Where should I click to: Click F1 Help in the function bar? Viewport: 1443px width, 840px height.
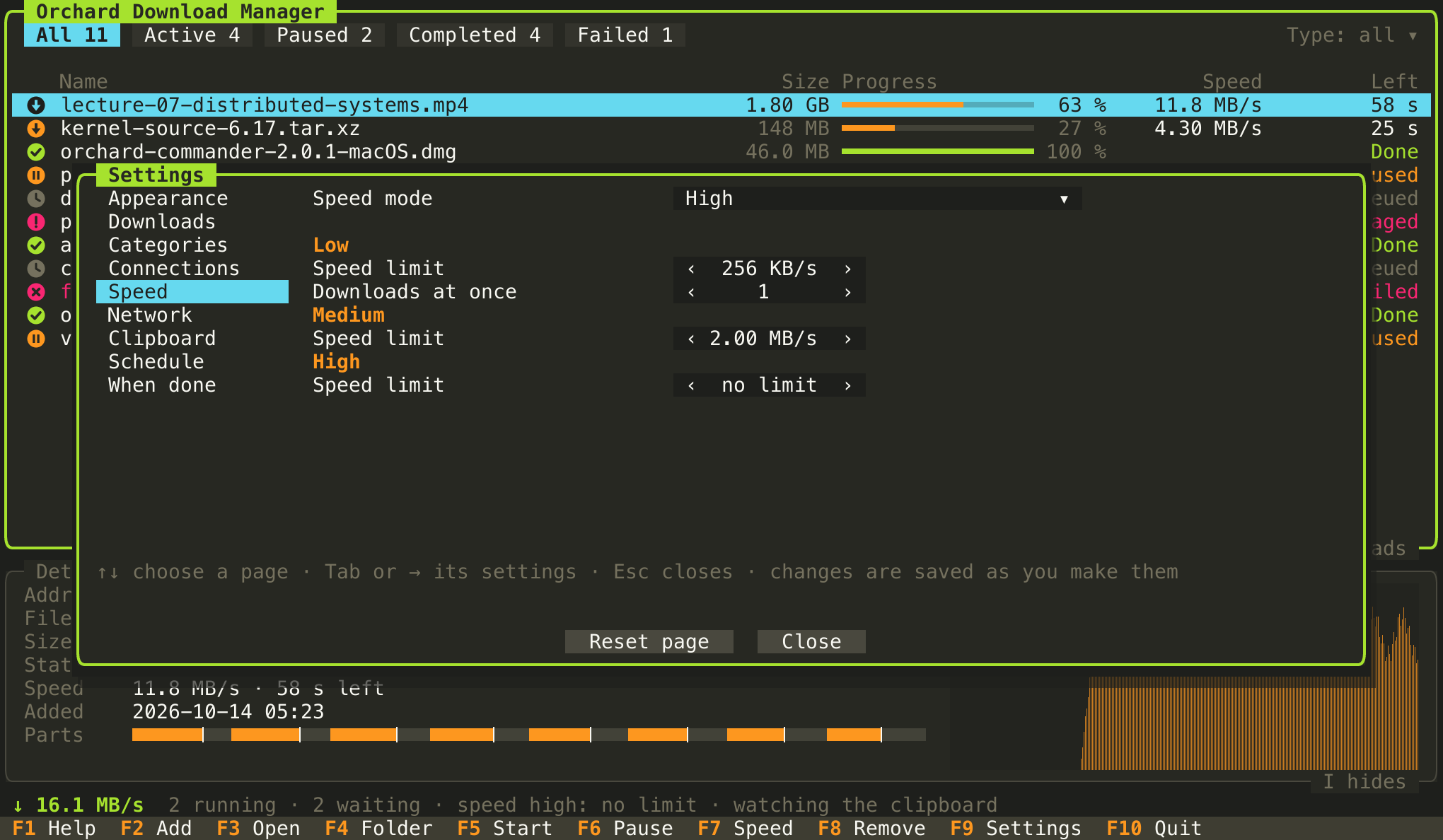tap(54, 829)
